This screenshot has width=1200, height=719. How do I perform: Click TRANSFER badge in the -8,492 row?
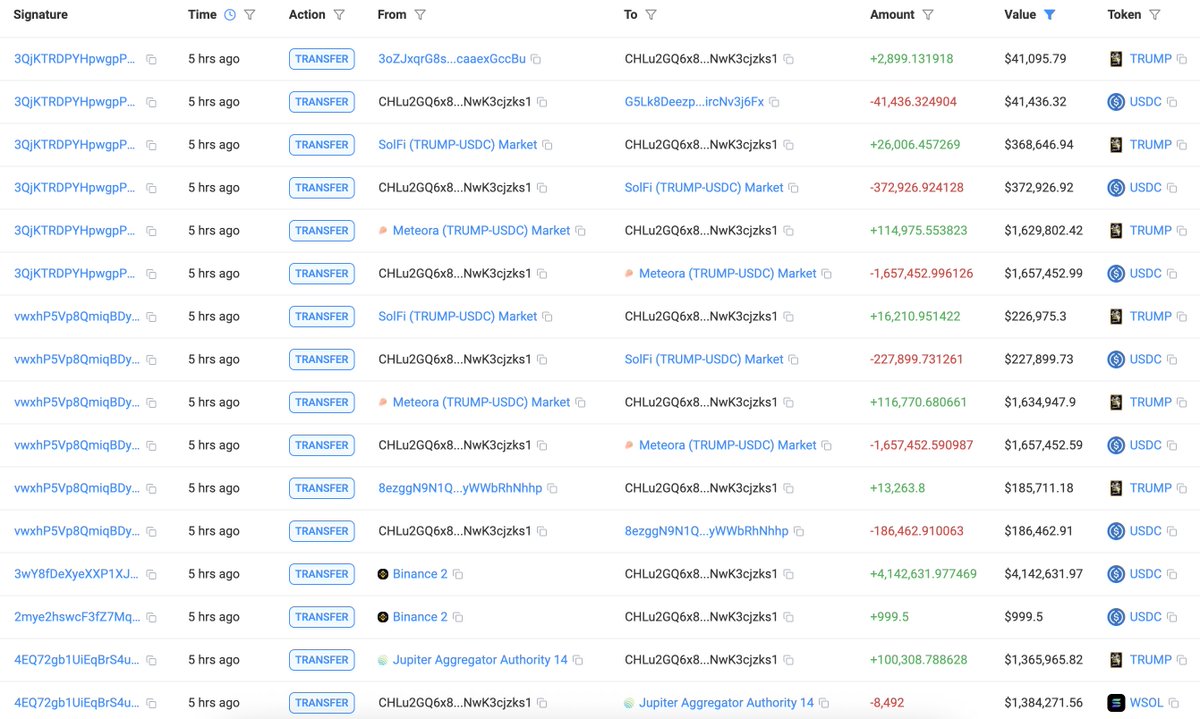click(x=322, y=703)
